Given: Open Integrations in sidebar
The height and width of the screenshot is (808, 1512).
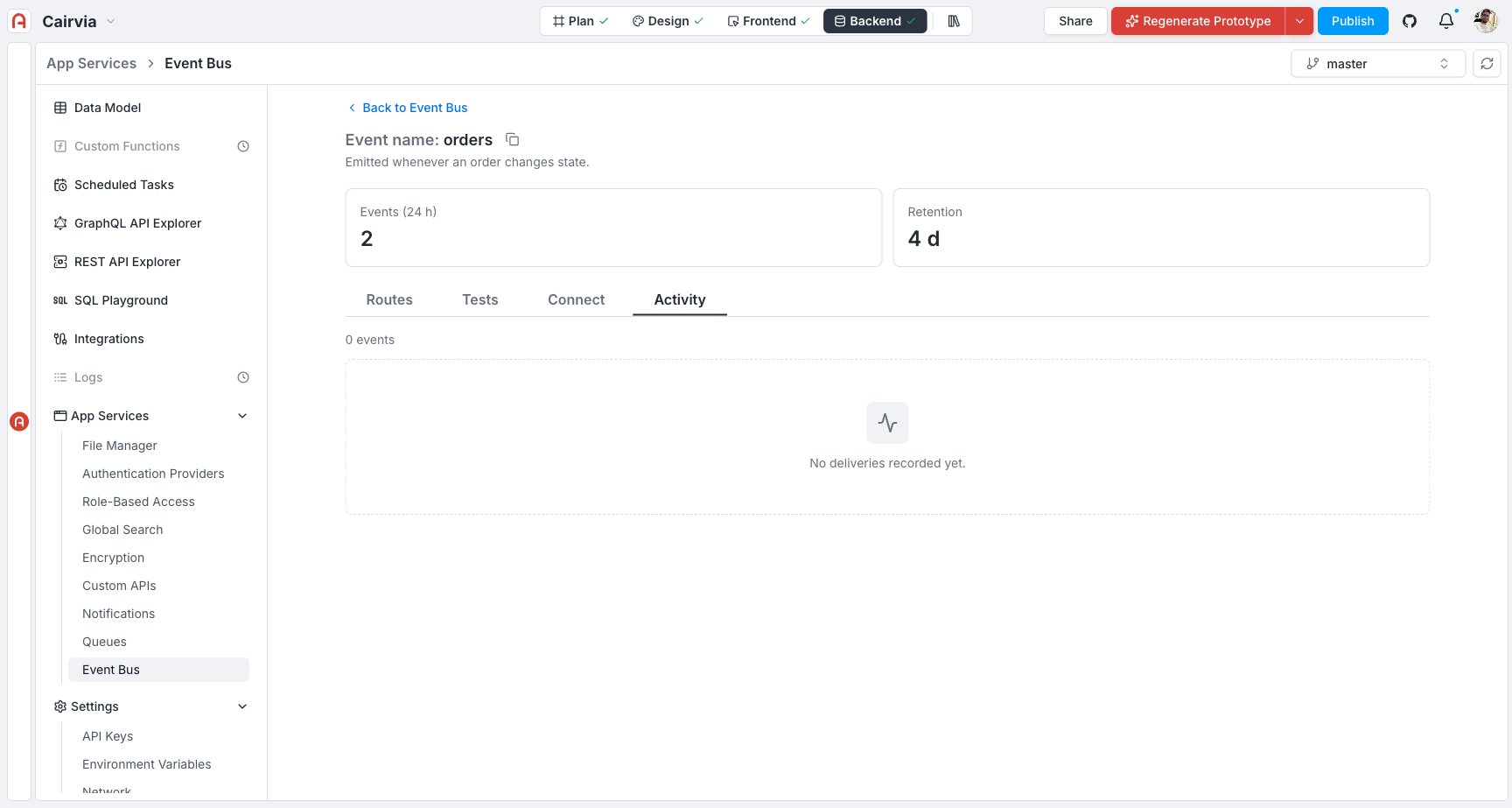Looking at the screenshot, I should click(x=151, y=339).
